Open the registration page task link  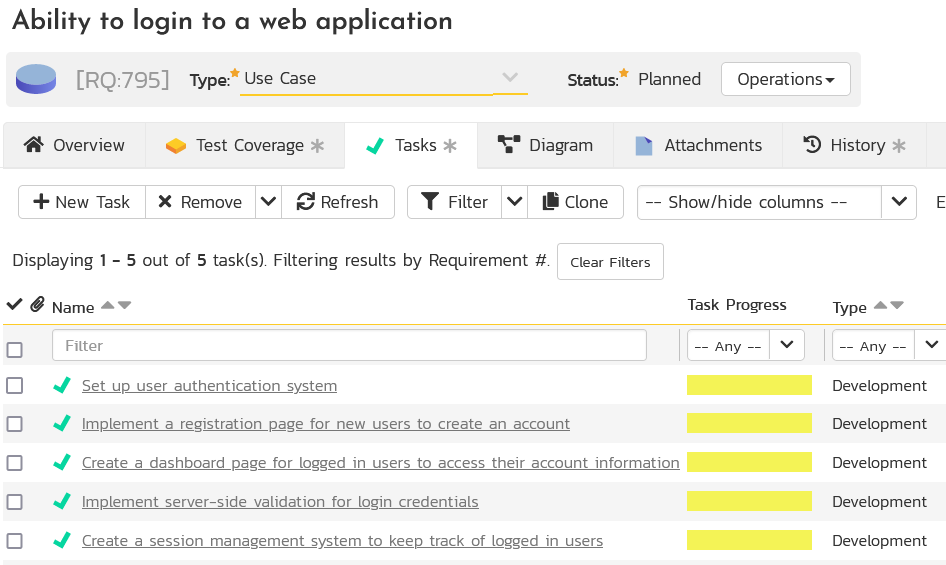point(326,424)
